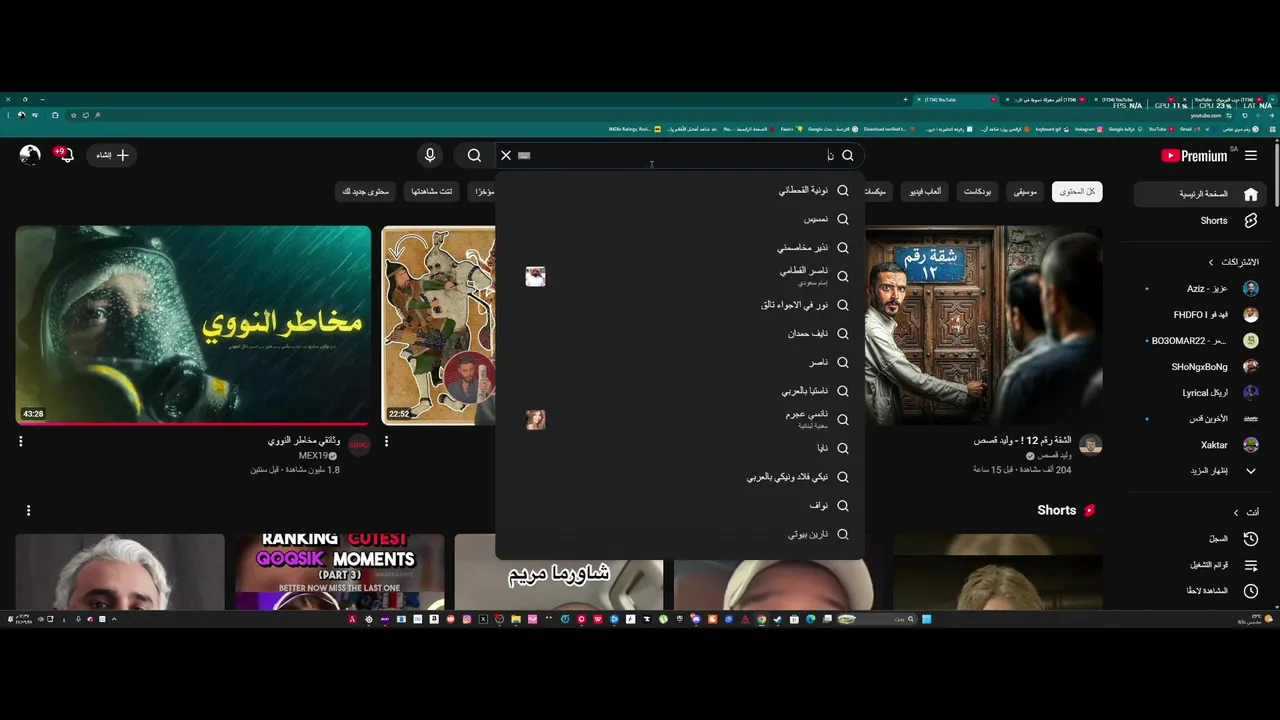This screenshot has width=1280, height=720.
Task: Select suggestion نانسي عجرم
Action: pos(680,419)
